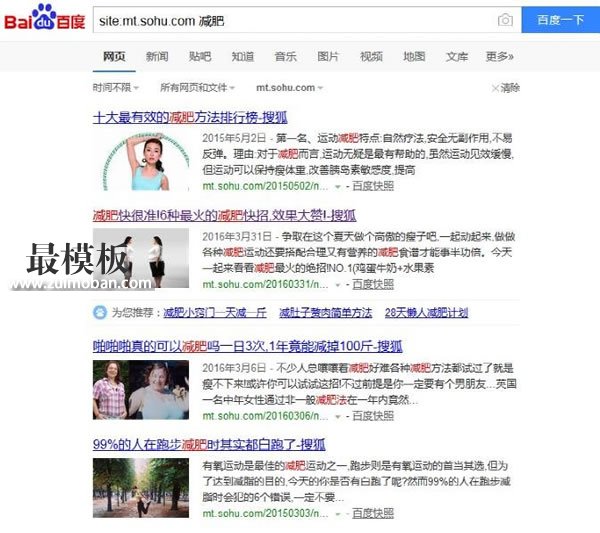This screenshot has height=533, width=600.
Task: Click the date text 2016年3月6日
Action: [x=234, y=368]
